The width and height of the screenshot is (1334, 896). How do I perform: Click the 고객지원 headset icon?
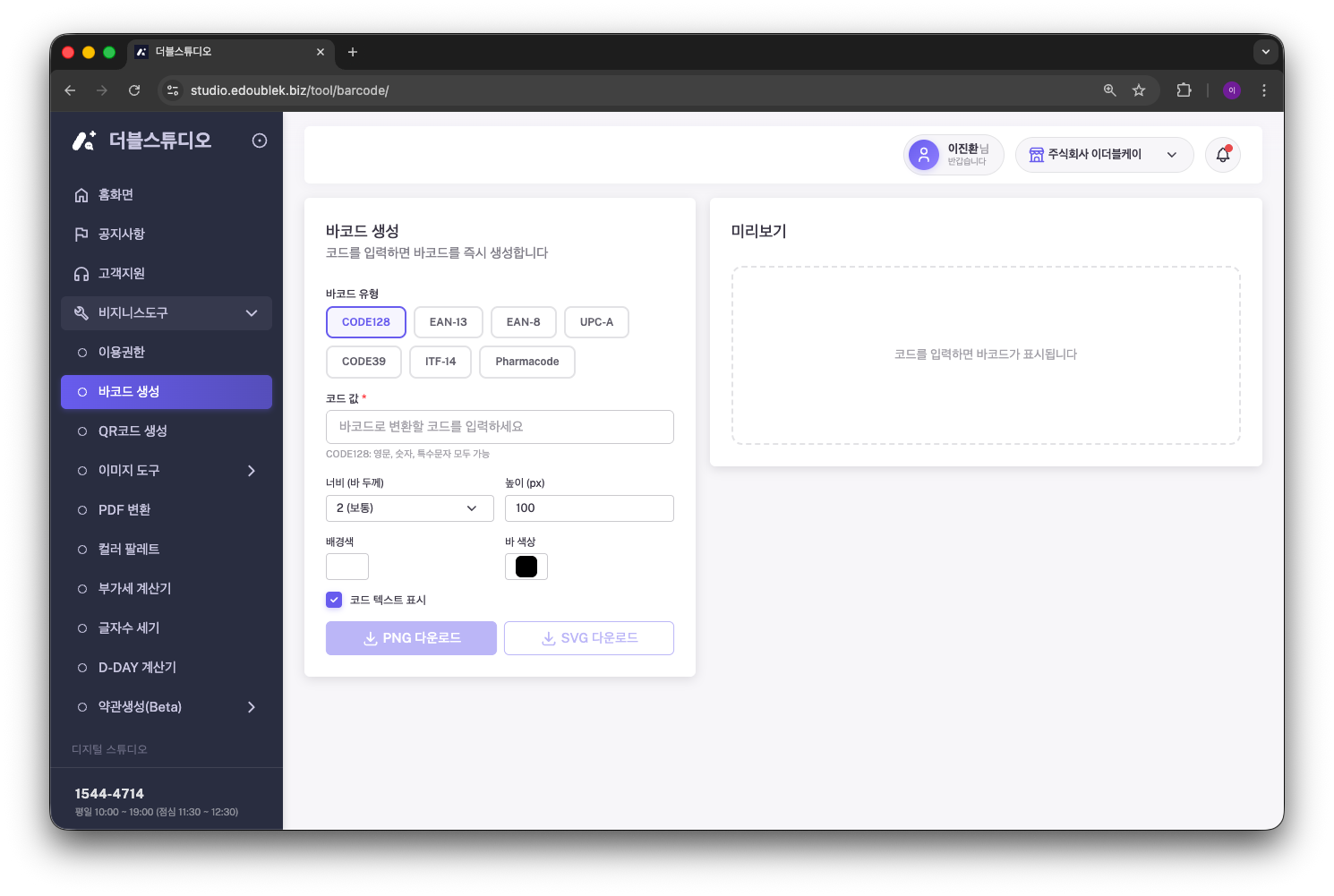(x=81, y=274)
